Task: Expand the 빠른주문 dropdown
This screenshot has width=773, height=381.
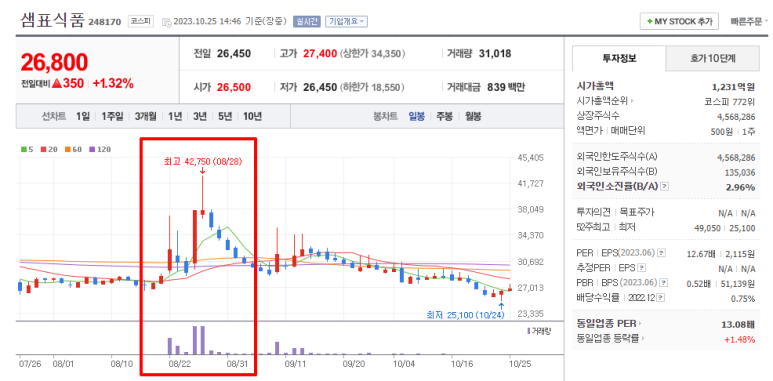Action: [x=749, y=21]
